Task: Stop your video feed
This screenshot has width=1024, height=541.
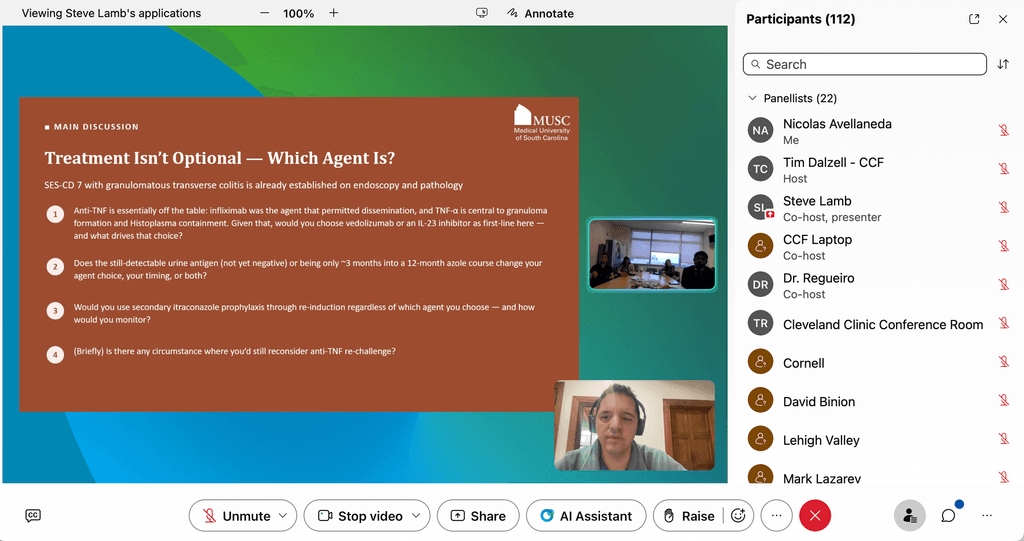Action: [x=360, y=516]
